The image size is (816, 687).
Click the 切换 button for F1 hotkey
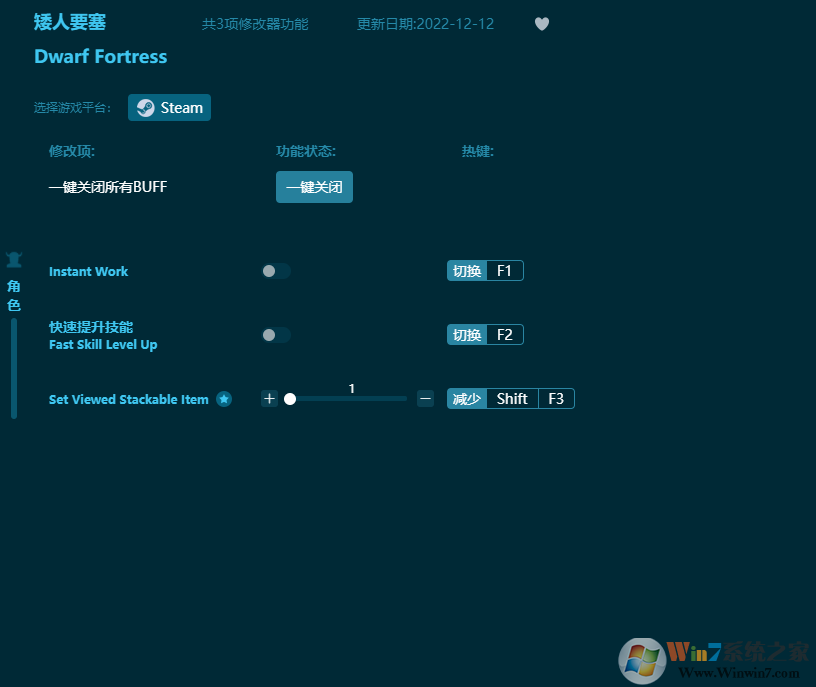pyautogui.click(x=467, y=271)
